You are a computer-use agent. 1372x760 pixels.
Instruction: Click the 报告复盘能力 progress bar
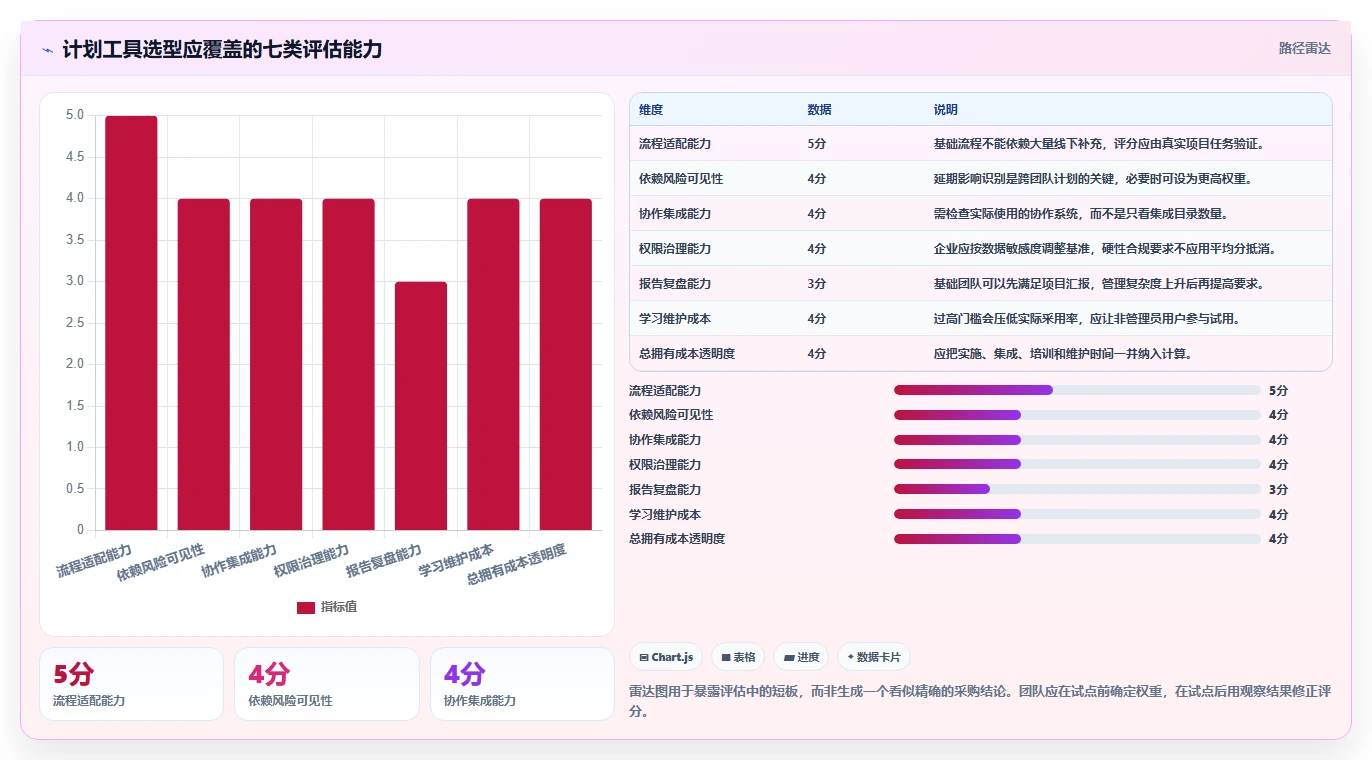point(1077,489)
